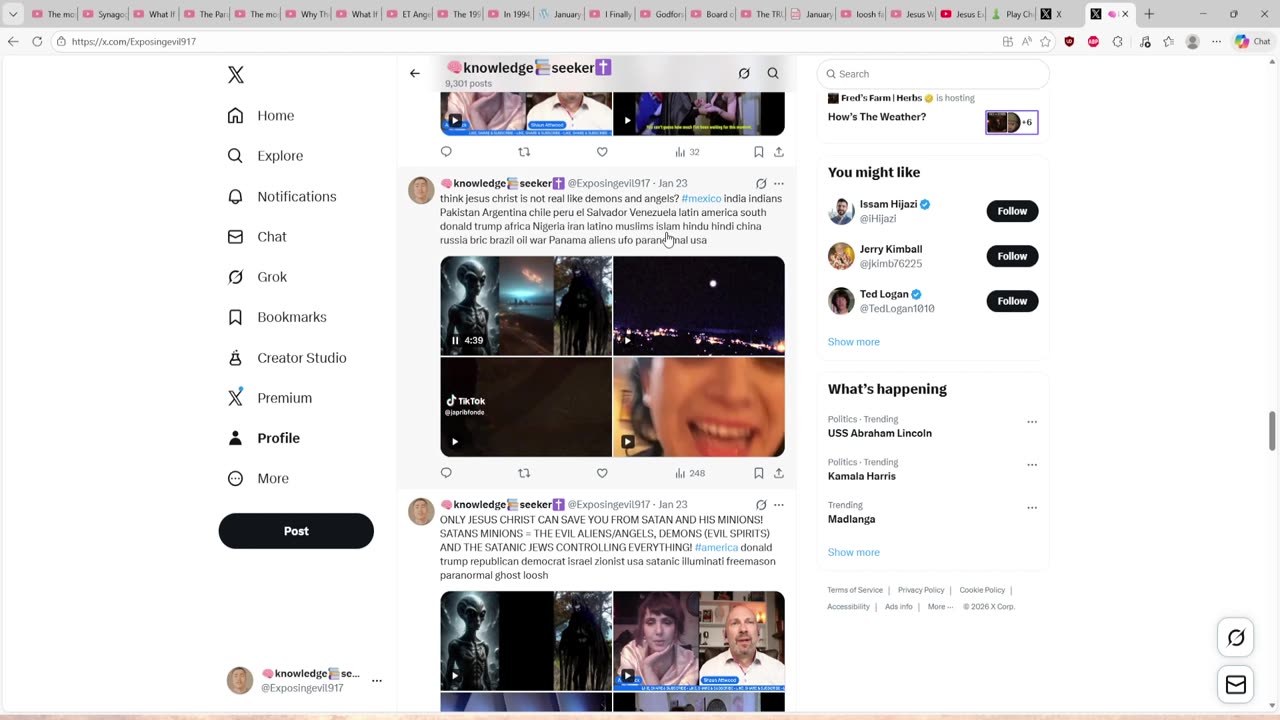1280x720 pixels.
Task: Open options for USS Abraham Lincoln trend
Action: pyautogui.click(x=1032, y=422)
